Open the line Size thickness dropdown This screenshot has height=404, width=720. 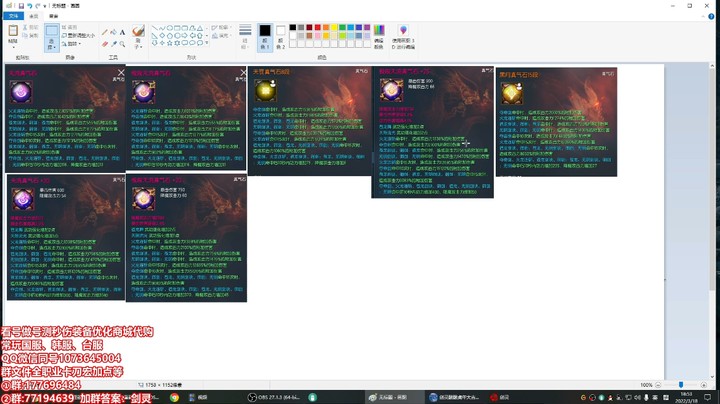[x=245, y=37]
